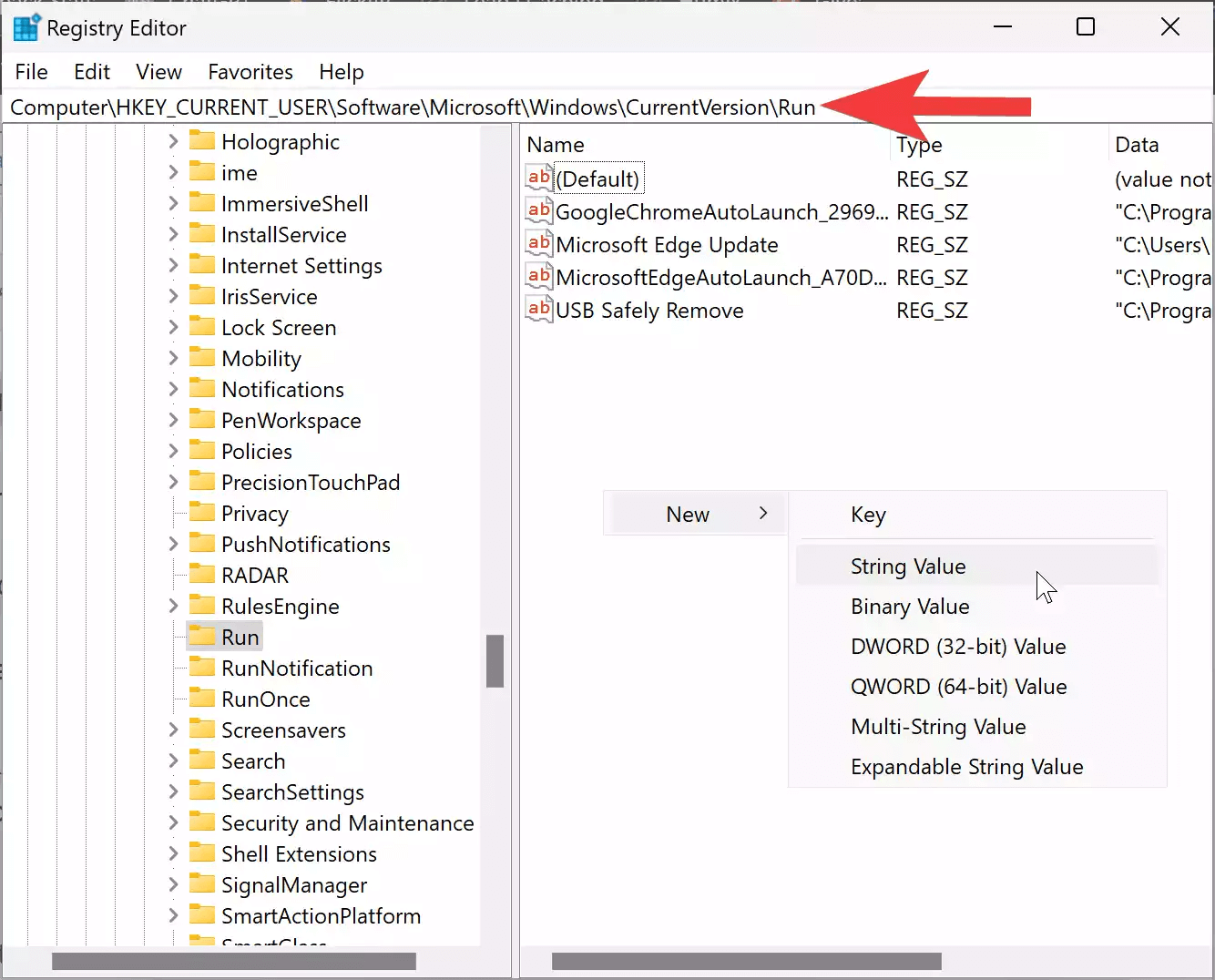This screenshot has height=980, width=1215.
Task: Click the (value not set) data cell of (Default)
Action: point(1163,179)
